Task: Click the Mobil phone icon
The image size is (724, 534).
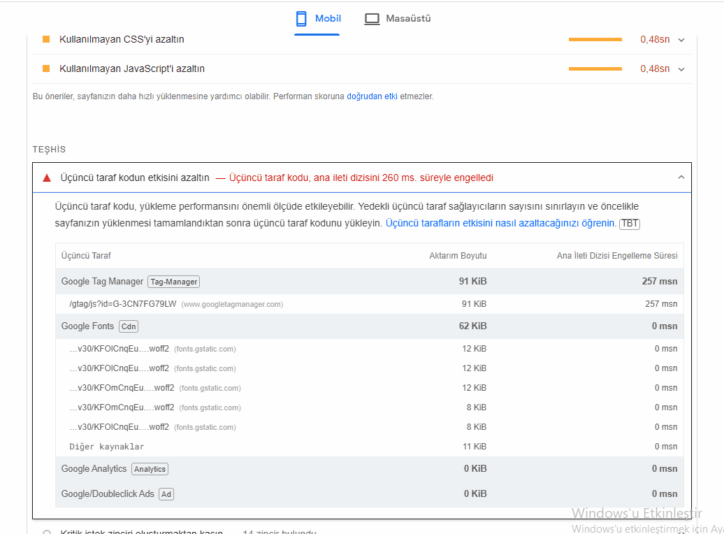Action: tap(301, 19)
